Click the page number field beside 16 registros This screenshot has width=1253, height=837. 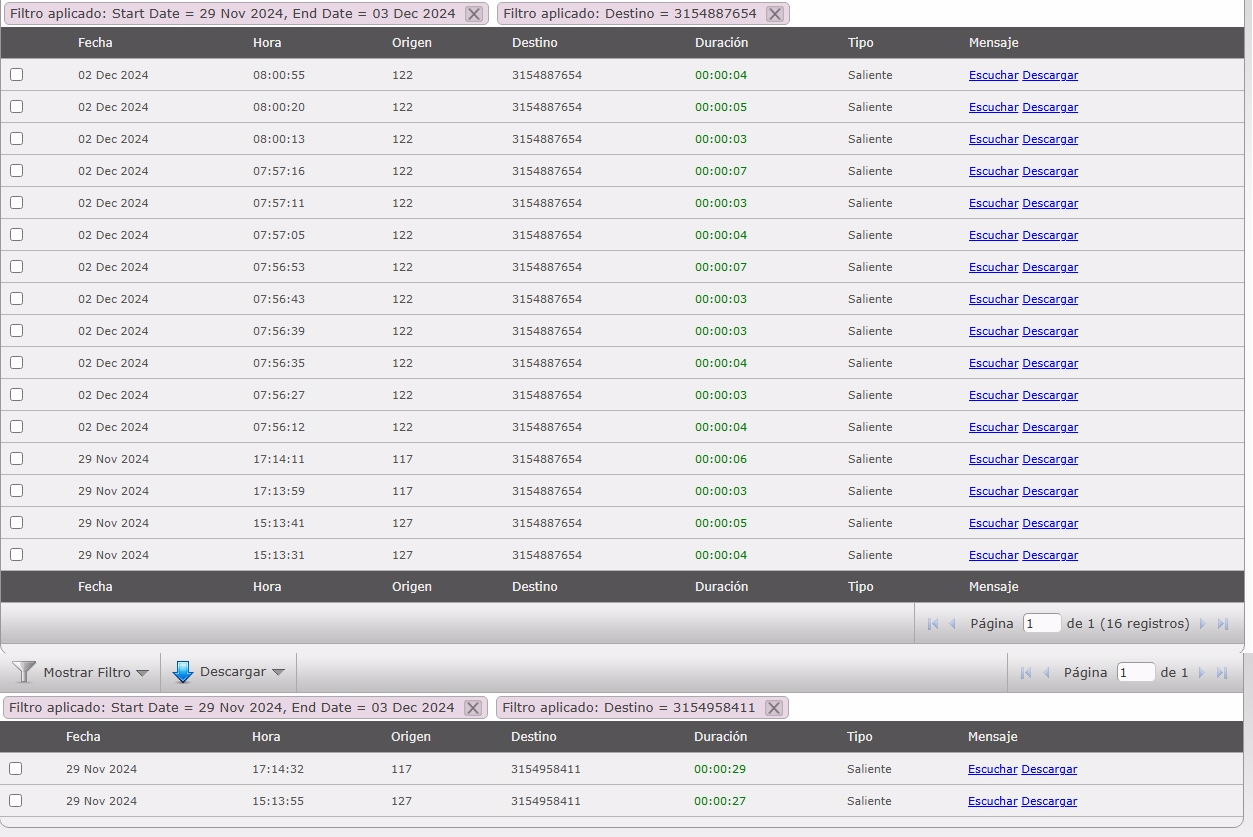(1042, 624)
